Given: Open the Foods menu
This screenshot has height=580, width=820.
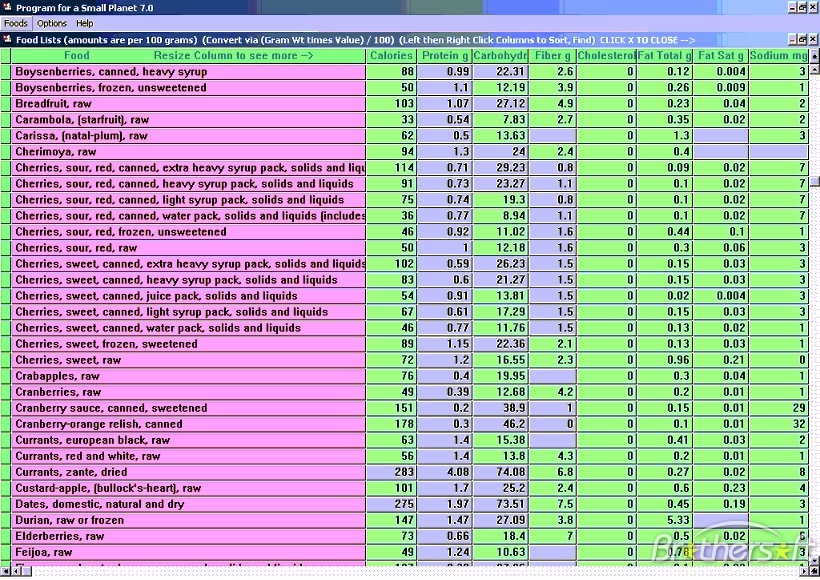Looking at the screenshot, I should point(16,23).
